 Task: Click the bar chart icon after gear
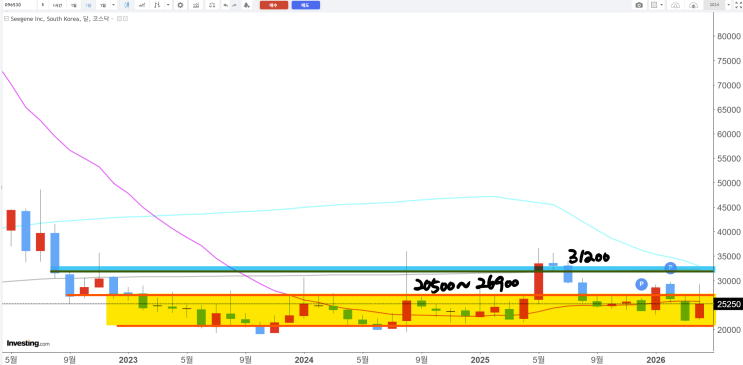click(x=196, y=5)
